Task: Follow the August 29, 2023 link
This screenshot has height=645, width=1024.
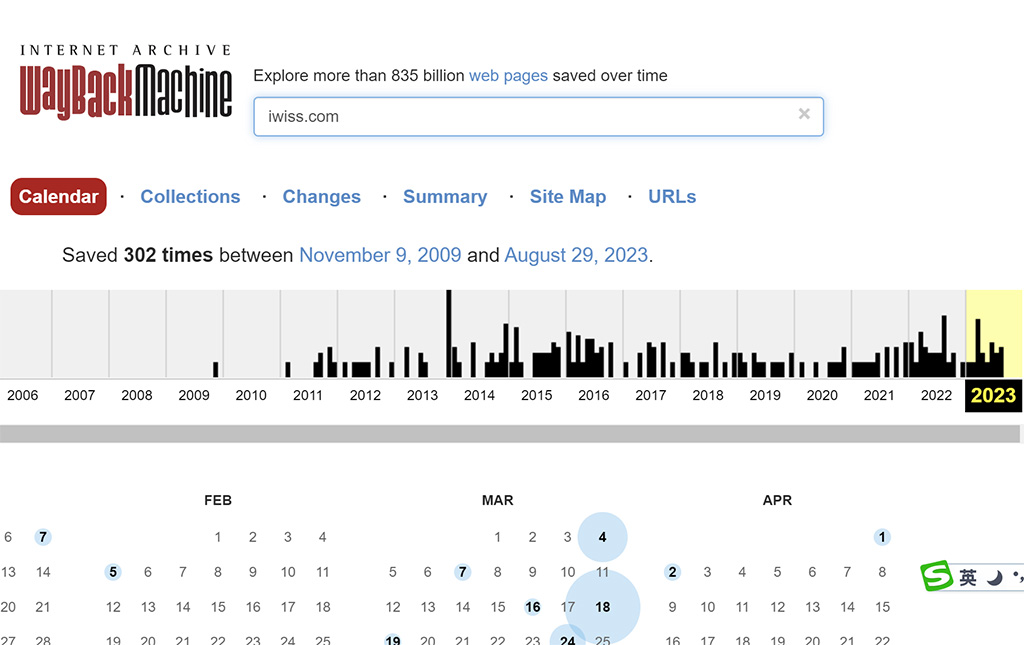Action: [x=576, y=255]
